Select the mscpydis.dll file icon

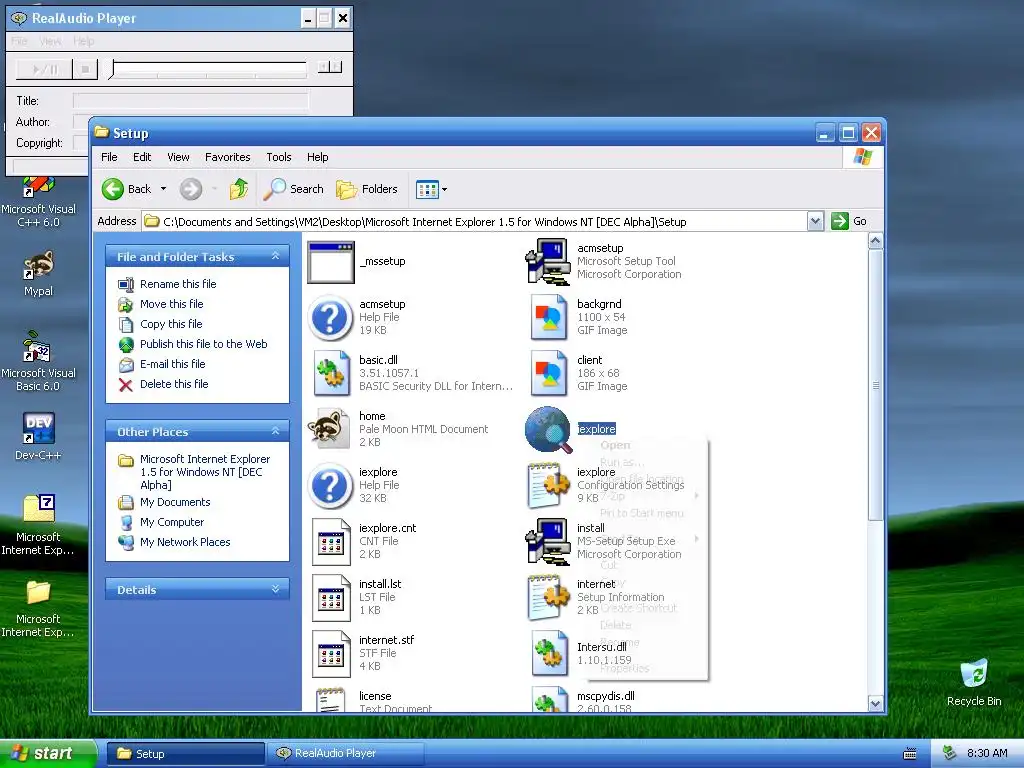coord(549,699)
